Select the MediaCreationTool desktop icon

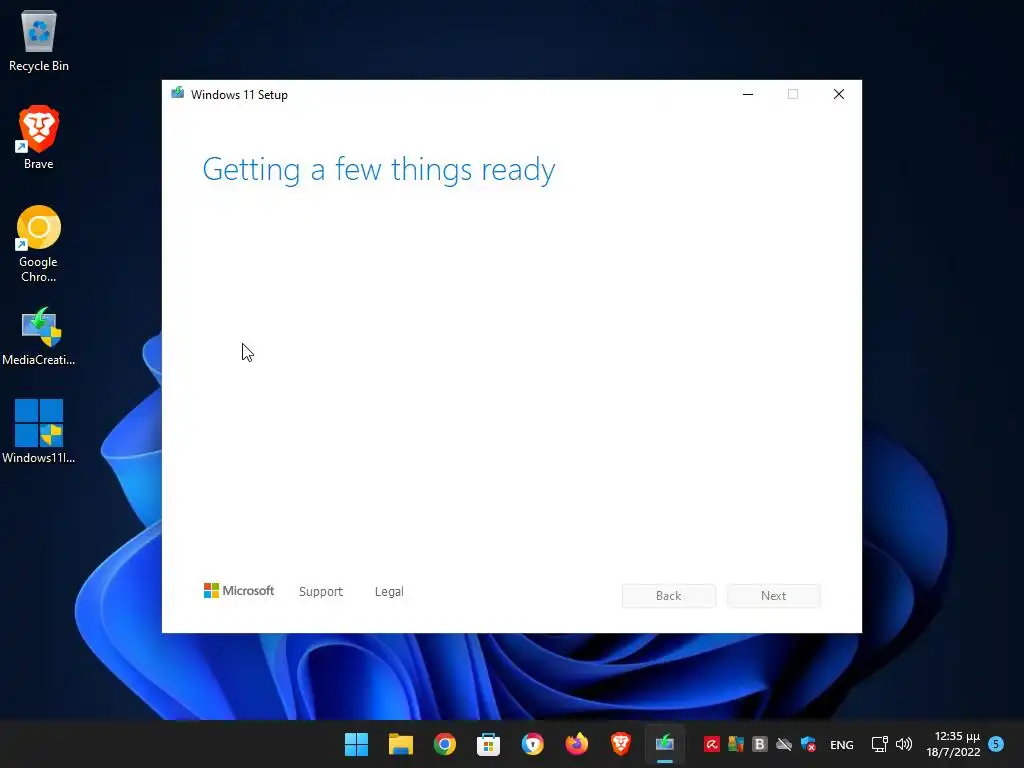pyautogui.click(x=39, y=336)
